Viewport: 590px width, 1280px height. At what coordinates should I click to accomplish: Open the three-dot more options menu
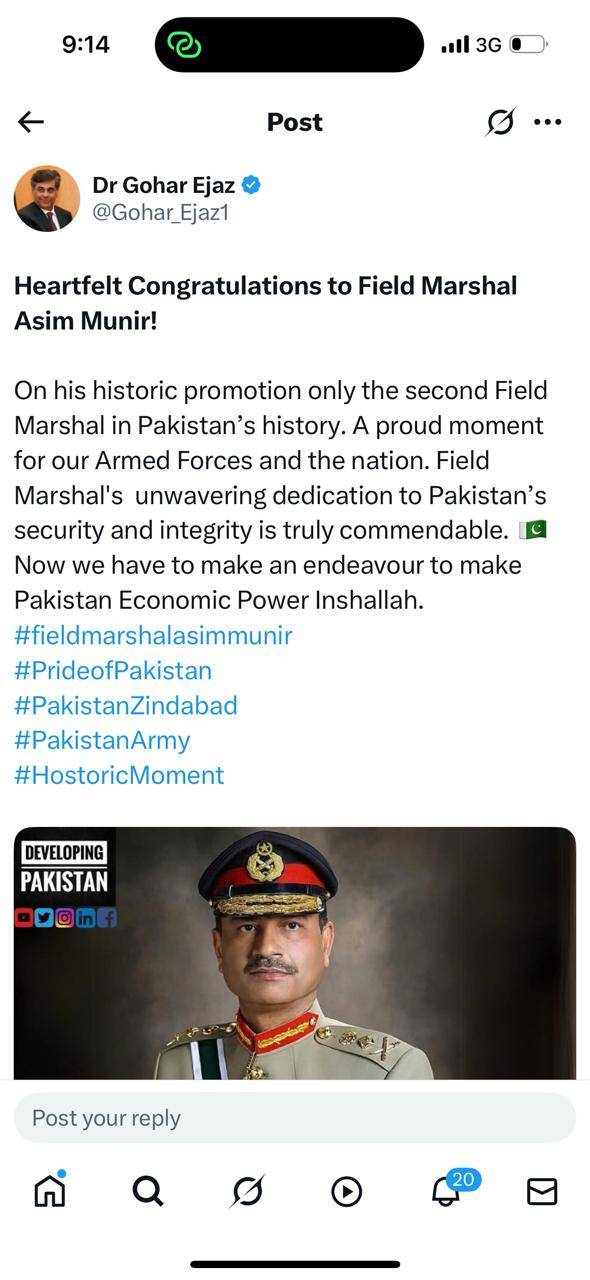(548, 122)
